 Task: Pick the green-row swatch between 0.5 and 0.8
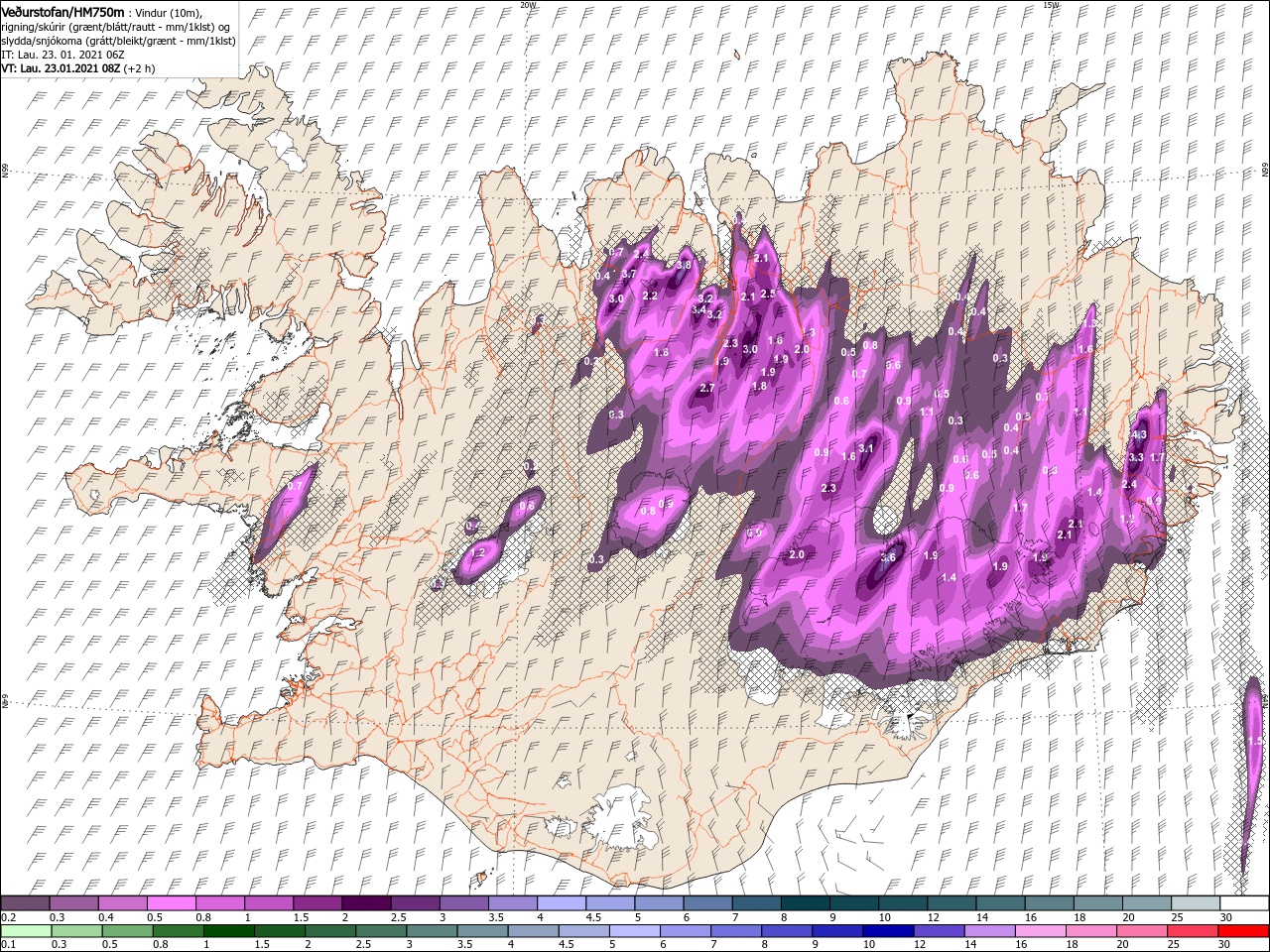127,930
